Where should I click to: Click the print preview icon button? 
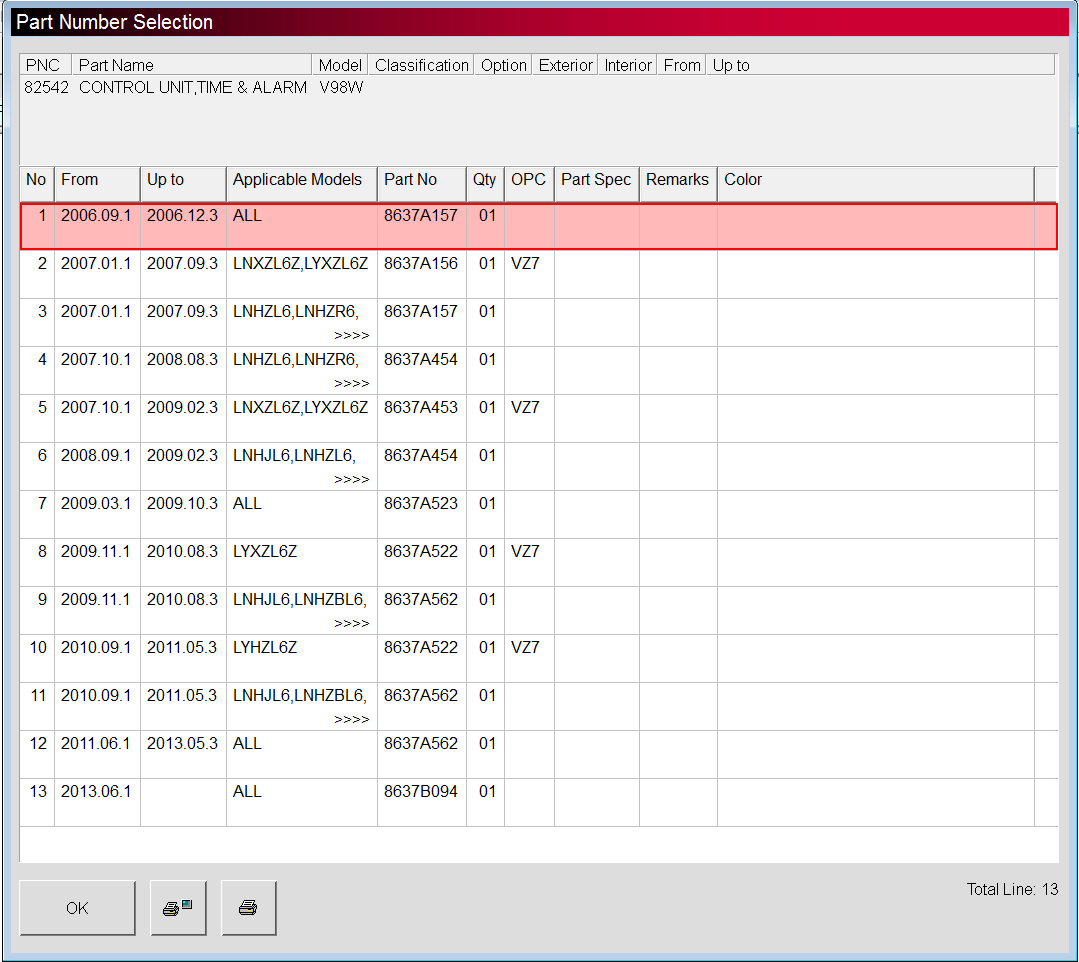click(178, 908)
